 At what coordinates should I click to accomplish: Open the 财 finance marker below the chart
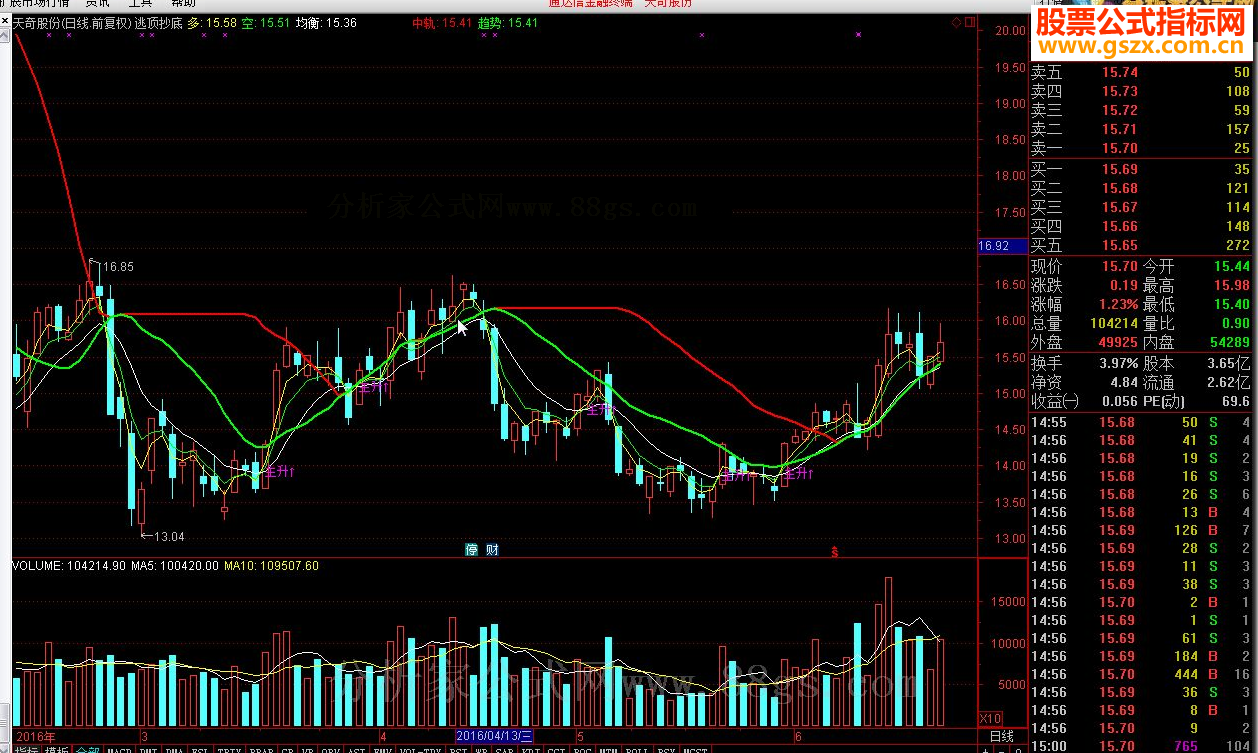pos(492,549)
